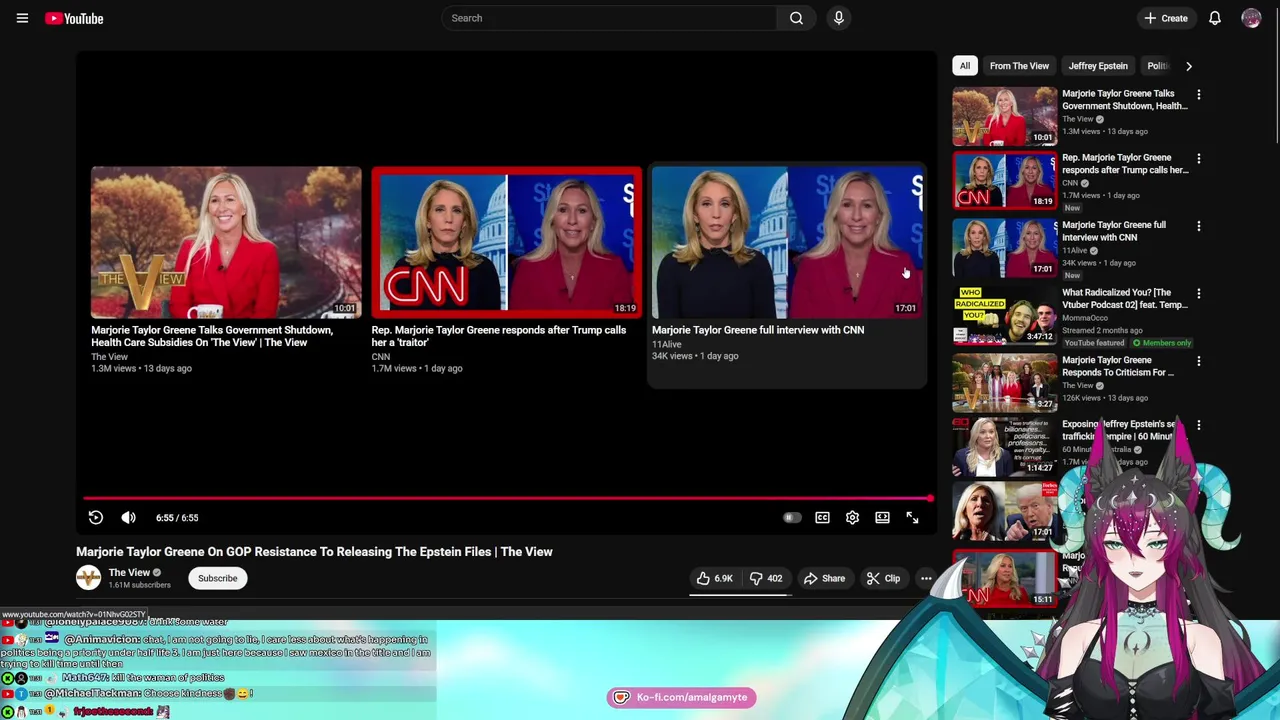The height and width of the screenshot is (720, 1280).
Task: Open sidebar thumbnail 'Marjorie Taylor Greene Talks Government Shutdown'
Action: [1004, 116]
